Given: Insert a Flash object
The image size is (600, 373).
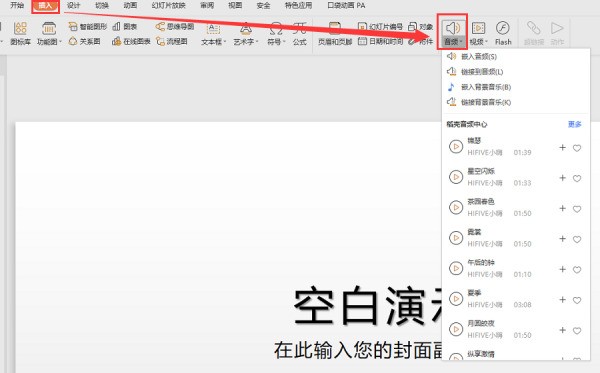Looking at the screenshot, I should coord(503,34).
